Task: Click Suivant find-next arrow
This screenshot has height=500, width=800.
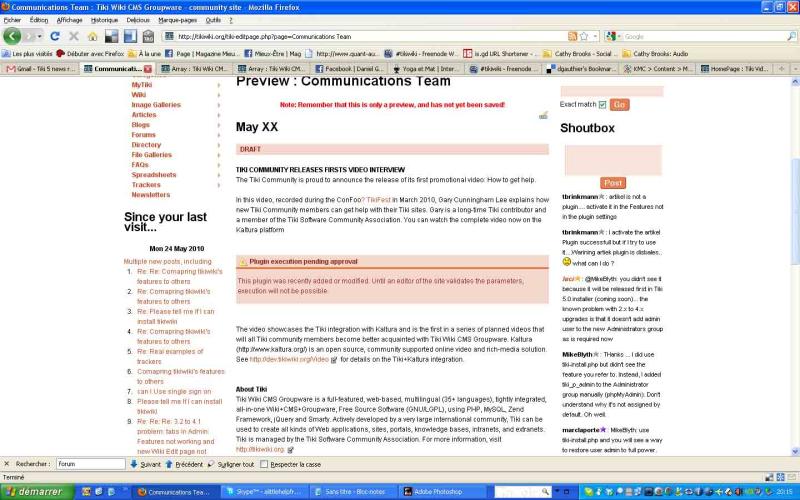Action: tap(145, 464)
